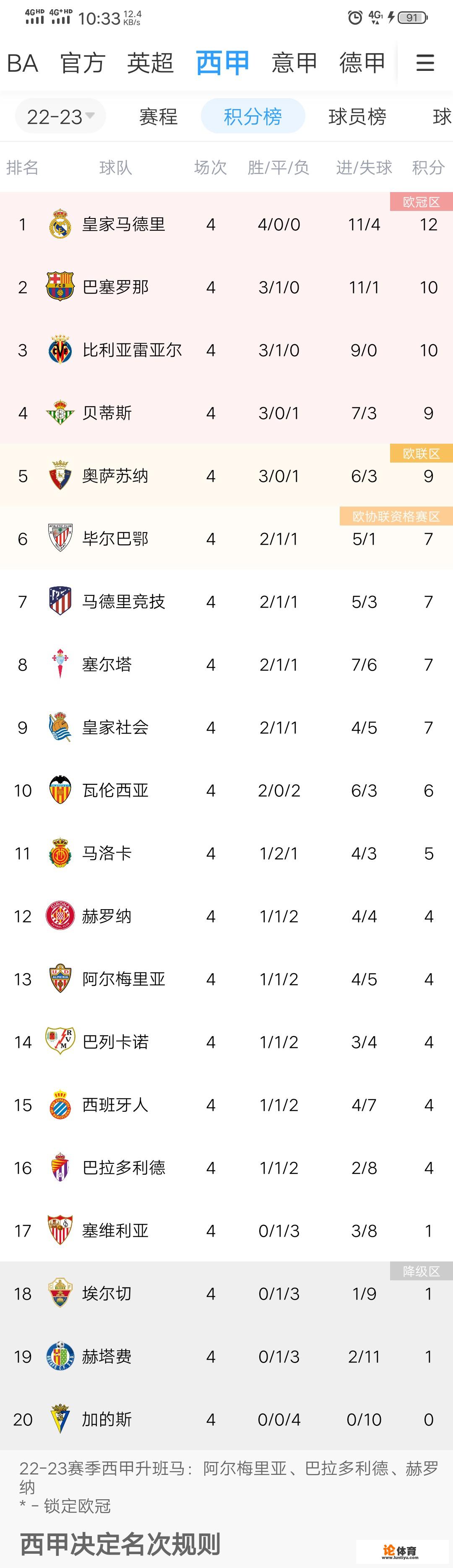Open the 马洛卡 team name
Screen dimensions: 453x1568
pos(107,853)
